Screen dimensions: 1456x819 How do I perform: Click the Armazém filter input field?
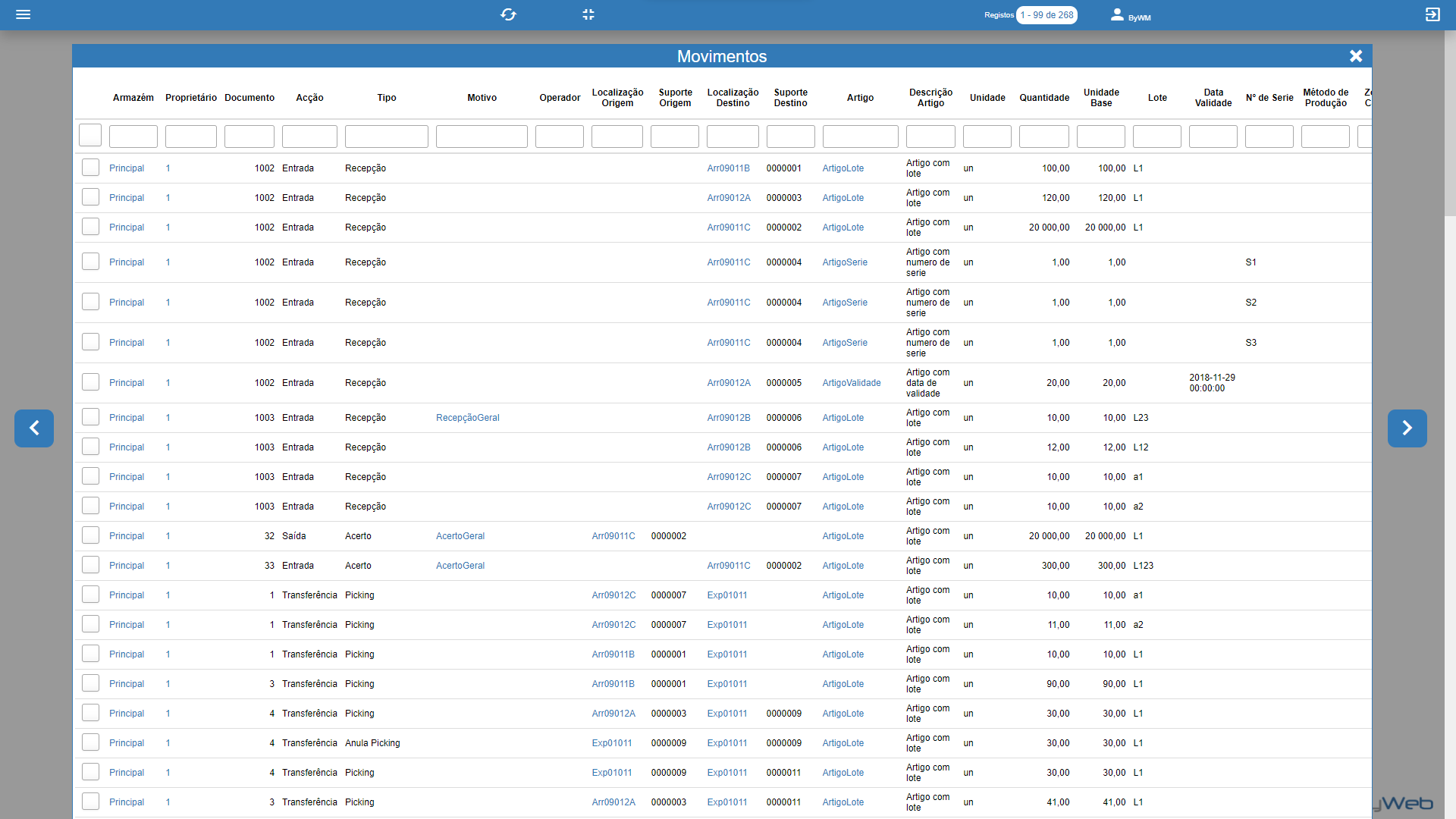(x=133, y=136)
